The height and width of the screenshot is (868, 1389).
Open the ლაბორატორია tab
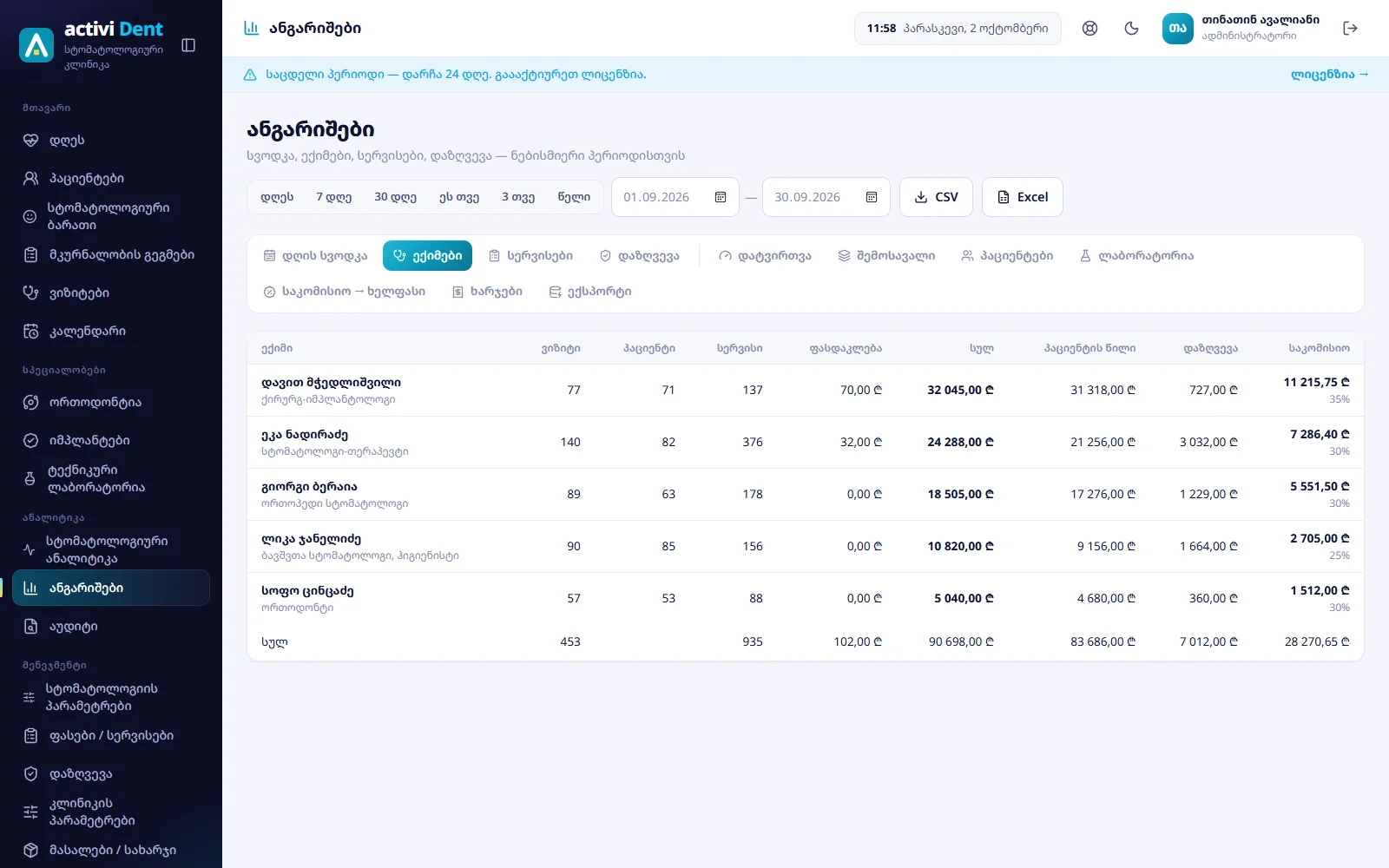[1136, 256]
